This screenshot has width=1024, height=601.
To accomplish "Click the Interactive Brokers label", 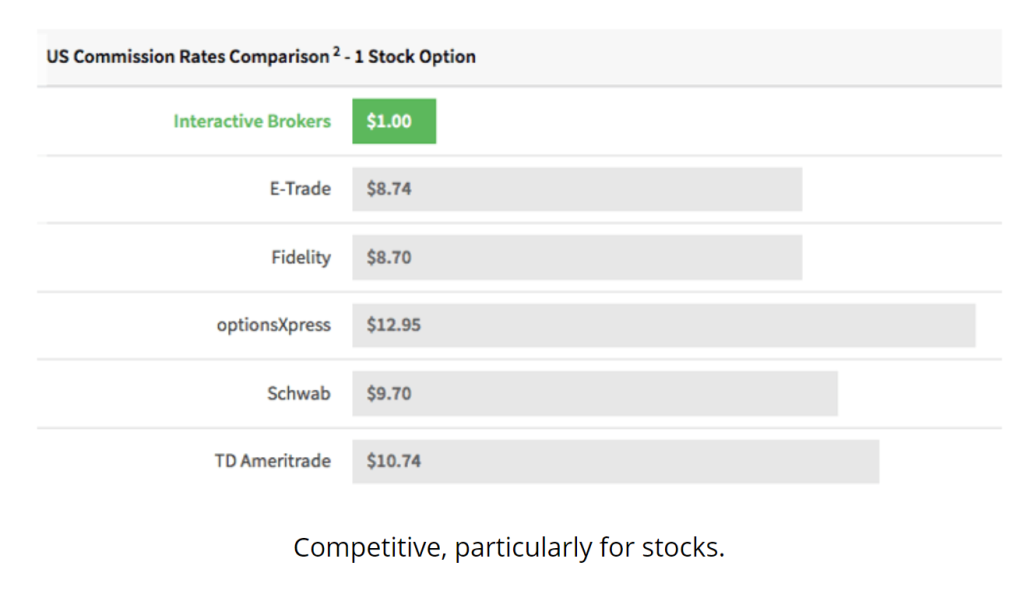I will click(x=252, y=122).
